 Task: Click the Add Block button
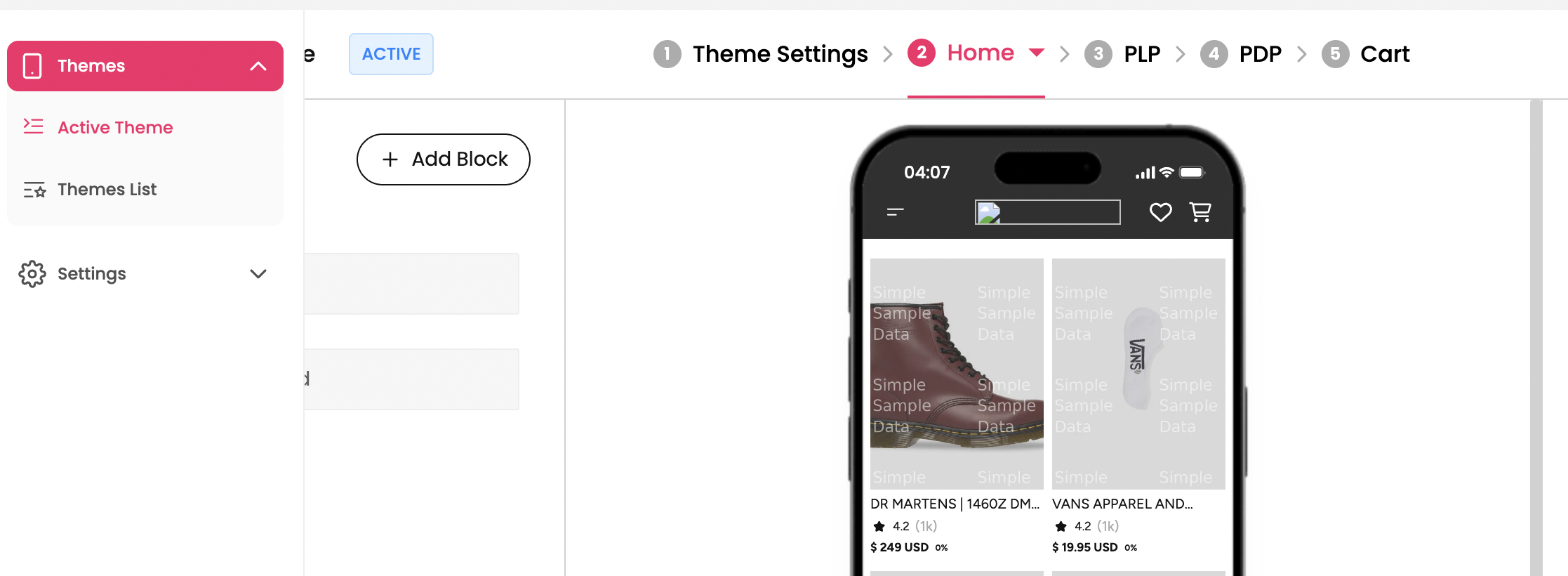[444, 159]
